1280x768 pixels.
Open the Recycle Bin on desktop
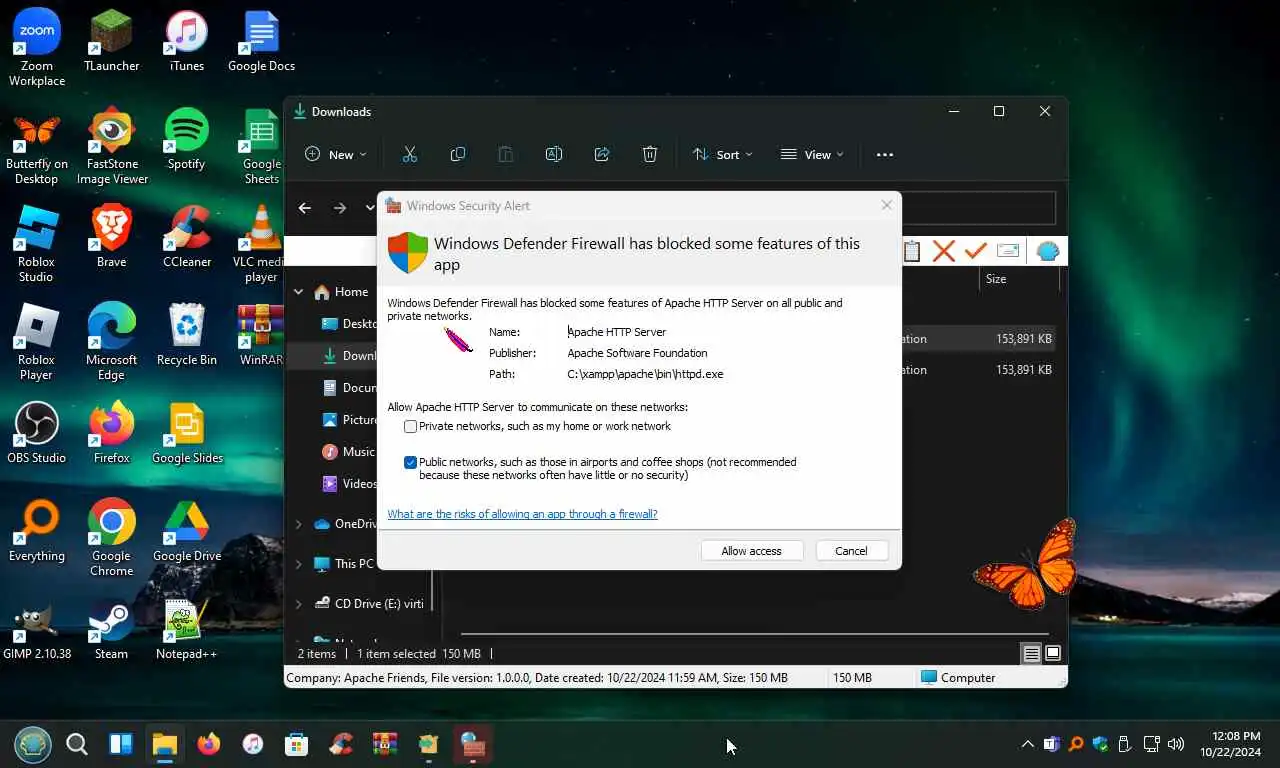186,335
